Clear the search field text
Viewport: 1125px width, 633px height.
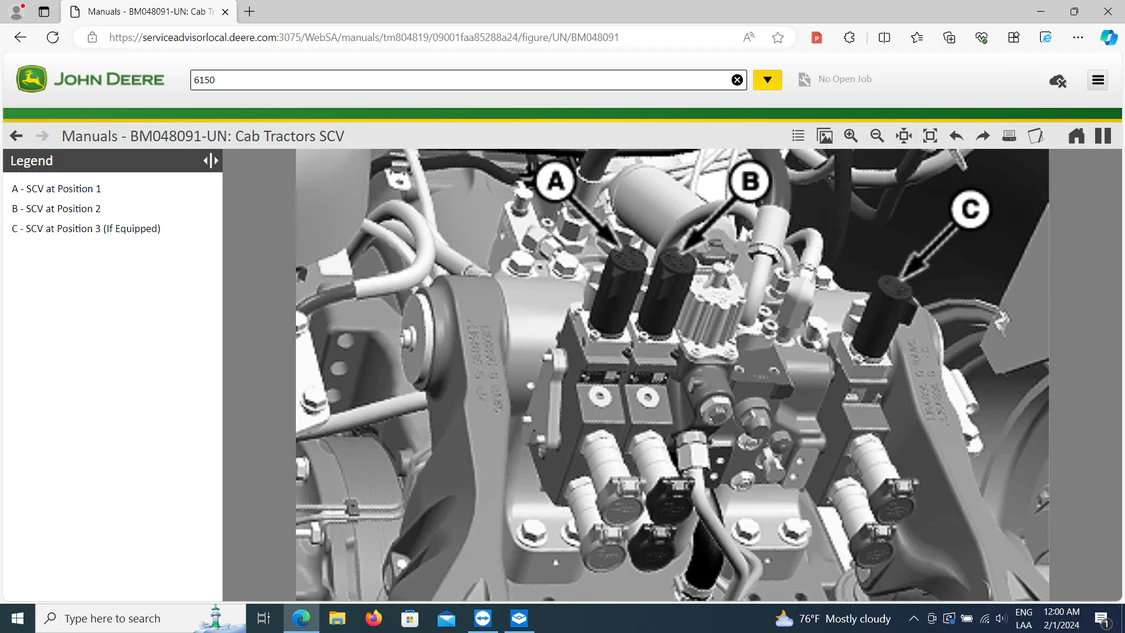click(x=737, y=80)
